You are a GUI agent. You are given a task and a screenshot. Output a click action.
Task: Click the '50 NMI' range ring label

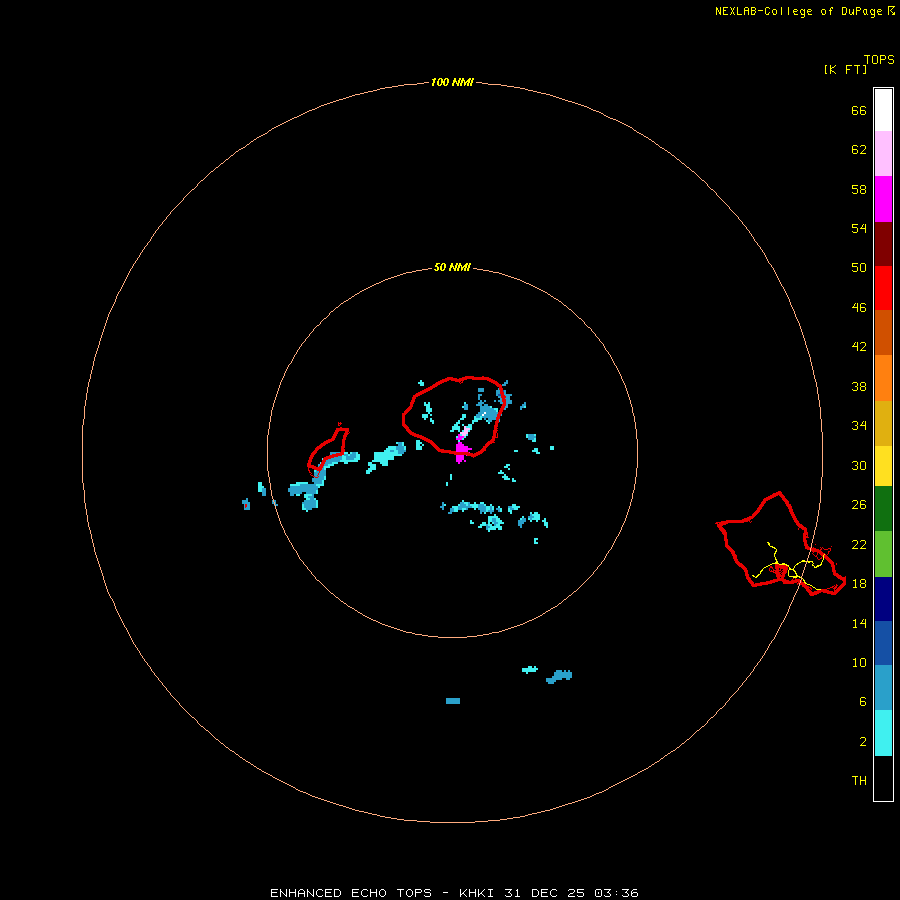coord(452,267)
